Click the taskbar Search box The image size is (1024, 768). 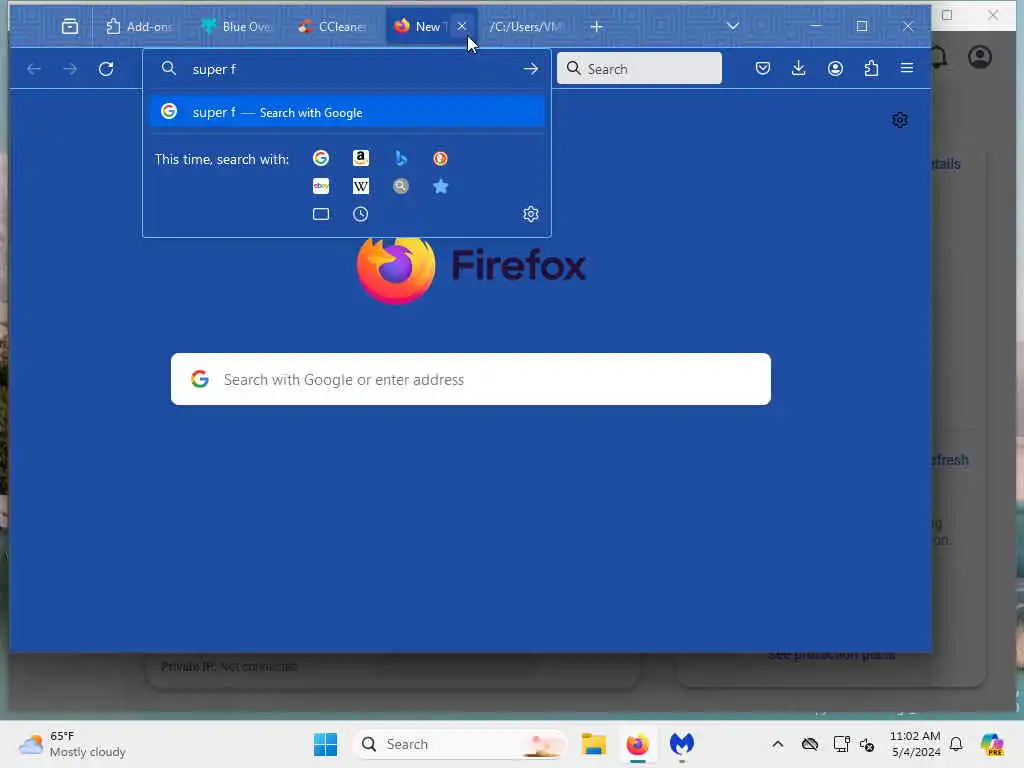pyautogui.click(x=460, y=744)
